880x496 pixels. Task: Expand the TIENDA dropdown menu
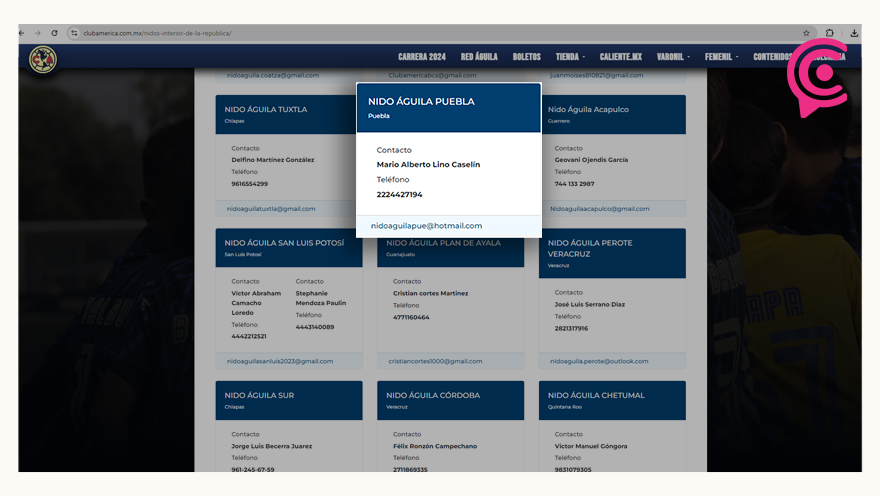pos(570,57)
